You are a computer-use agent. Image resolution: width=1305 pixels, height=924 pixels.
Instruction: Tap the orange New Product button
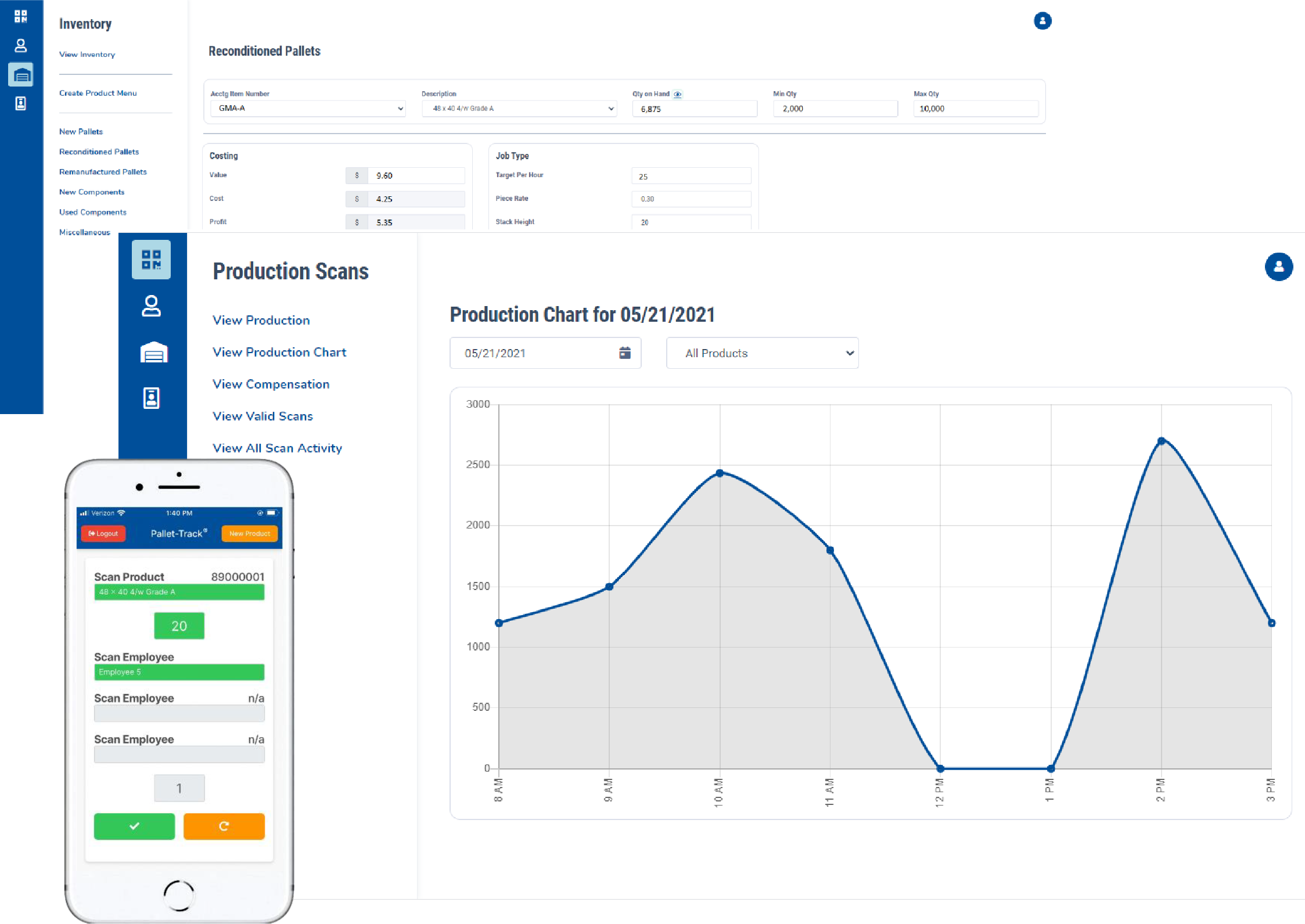(x=249, y=533)
